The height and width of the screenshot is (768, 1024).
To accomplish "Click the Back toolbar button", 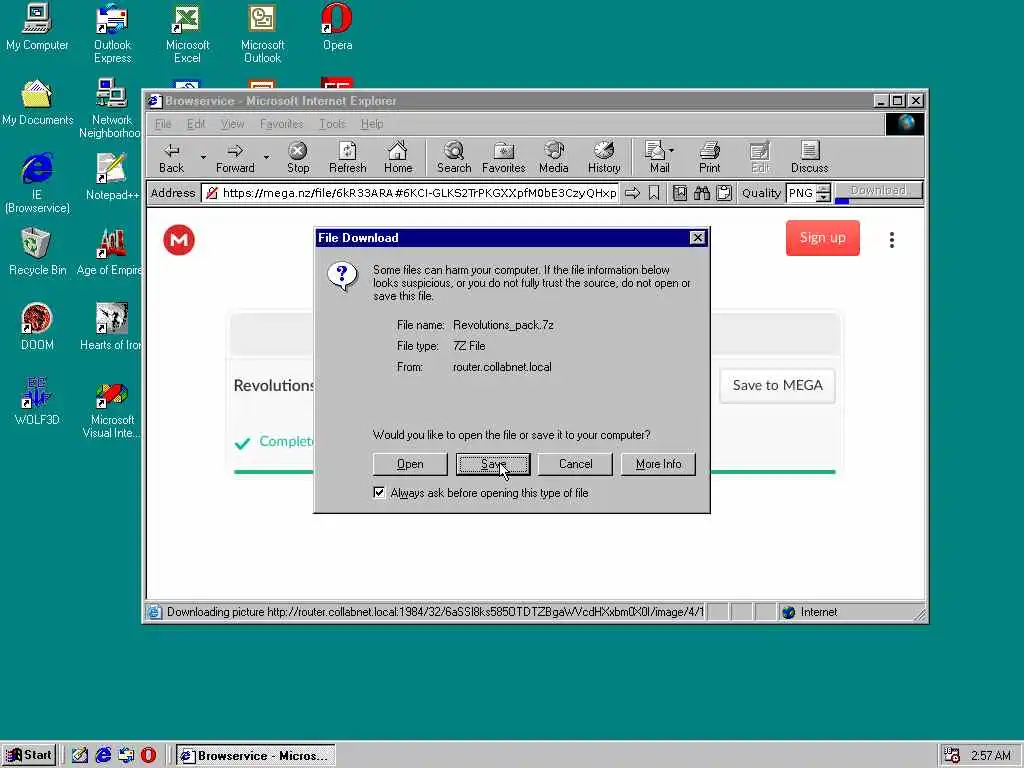I will click(x=172, y=158).
